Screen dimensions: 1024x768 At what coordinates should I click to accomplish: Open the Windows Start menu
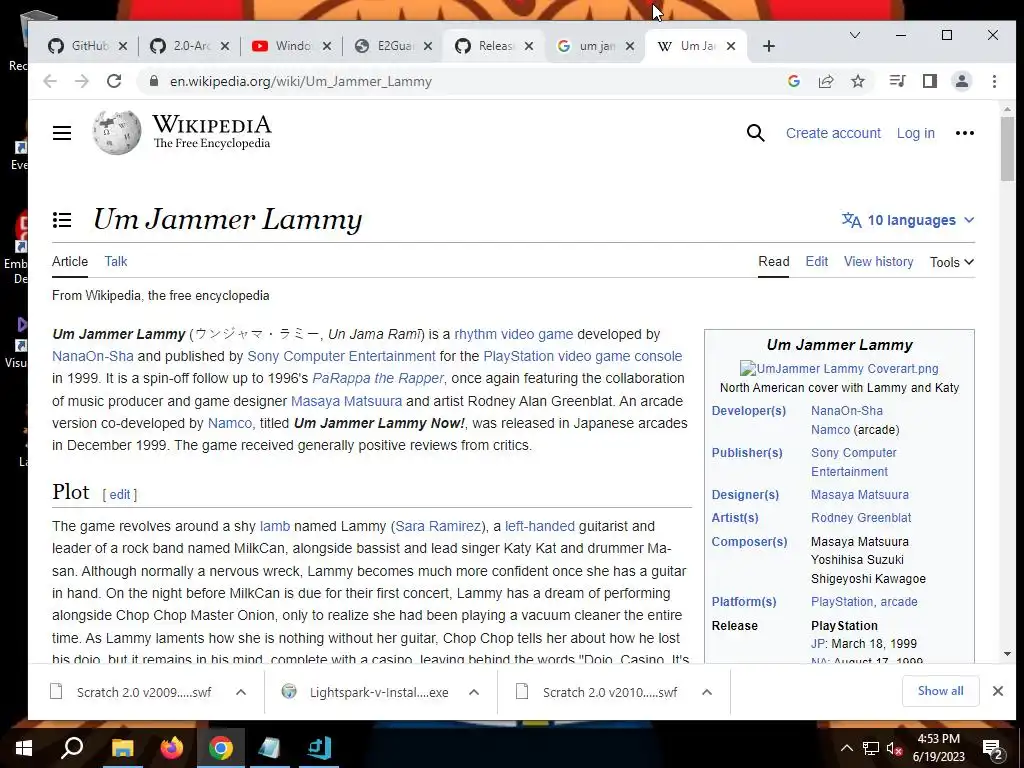pyautogui.click(x=24, y=748)
